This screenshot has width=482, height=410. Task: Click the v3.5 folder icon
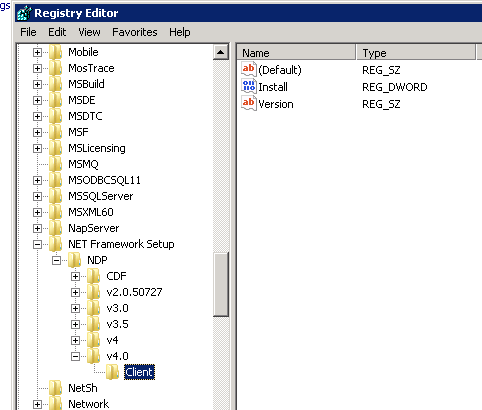tap(93, 324)
